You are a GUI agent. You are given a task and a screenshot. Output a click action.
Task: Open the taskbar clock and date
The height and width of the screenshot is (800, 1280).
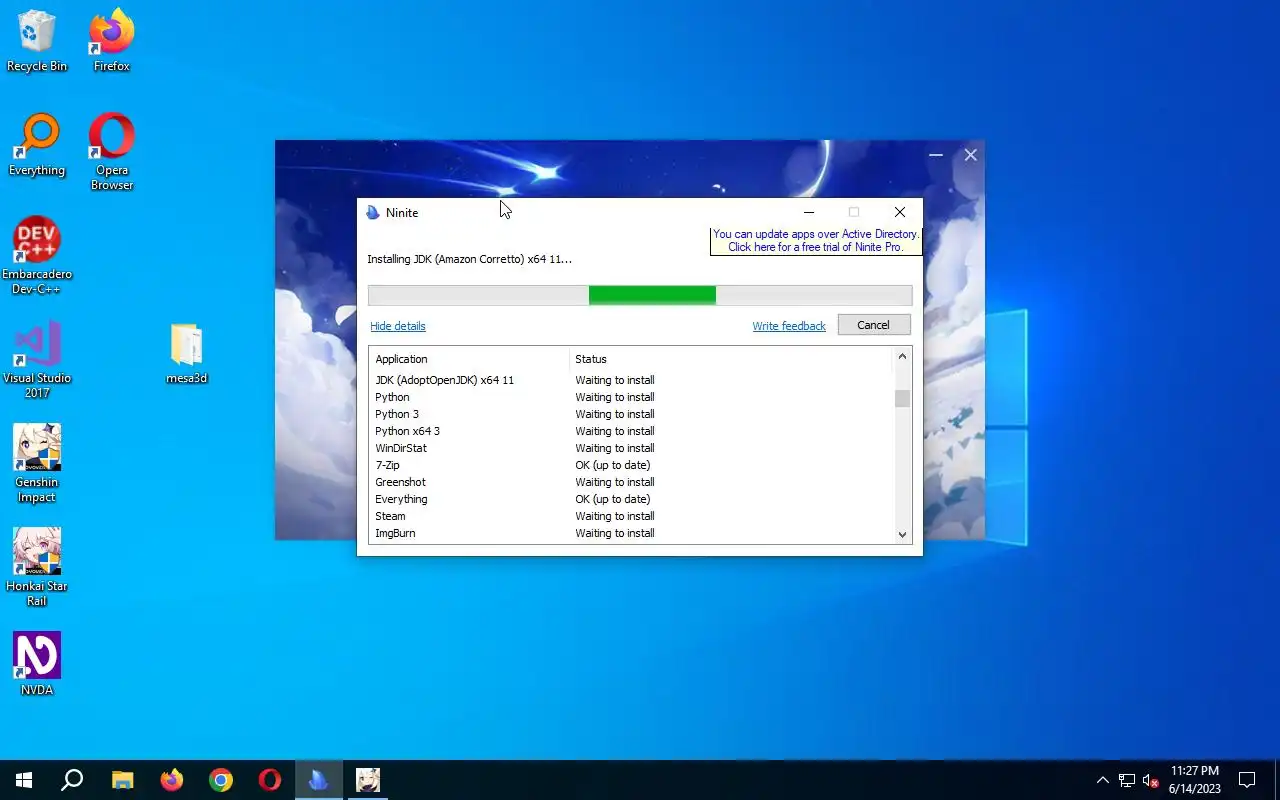1195,780
